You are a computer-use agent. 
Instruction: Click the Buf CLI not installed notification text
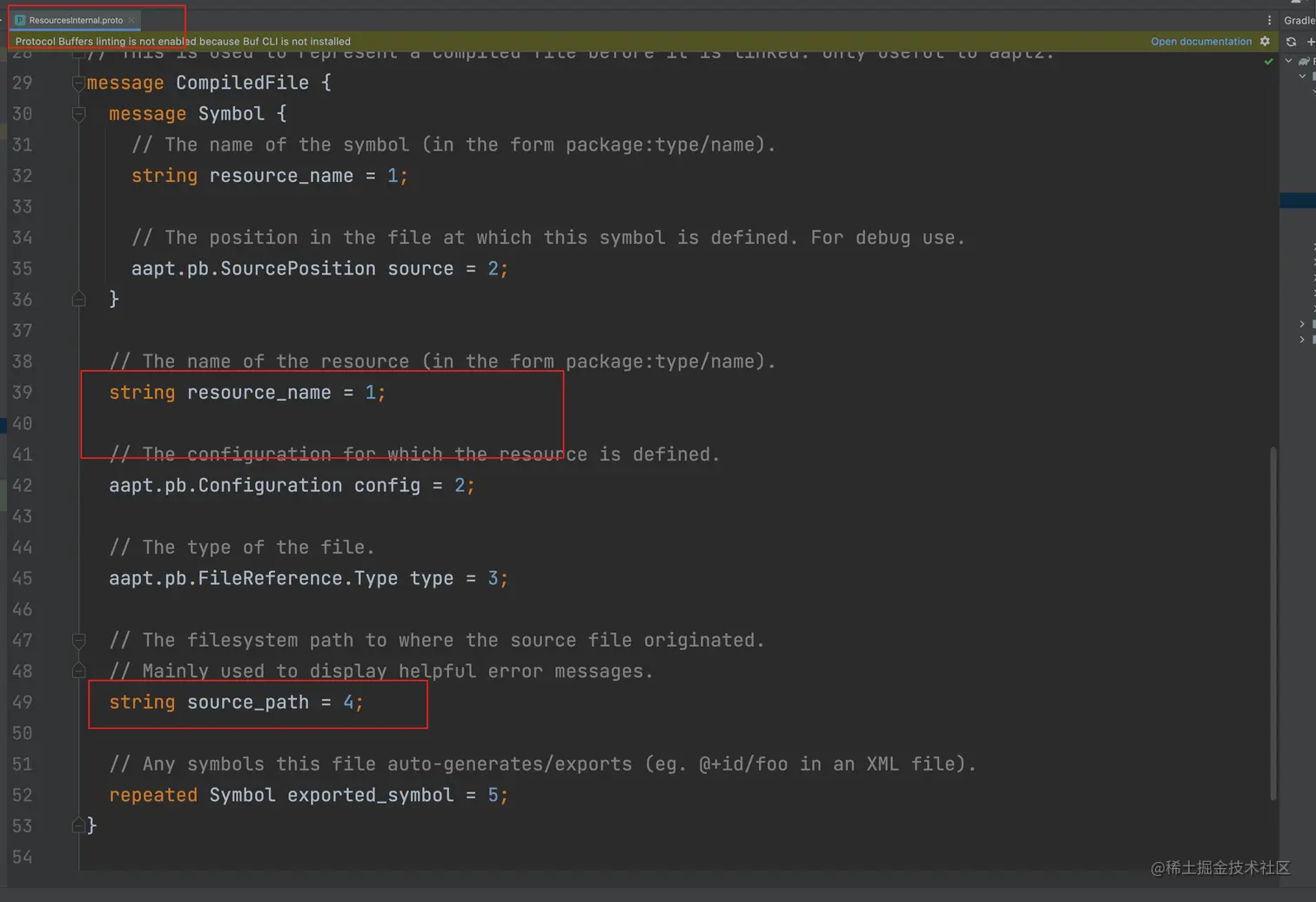(183, 41)
